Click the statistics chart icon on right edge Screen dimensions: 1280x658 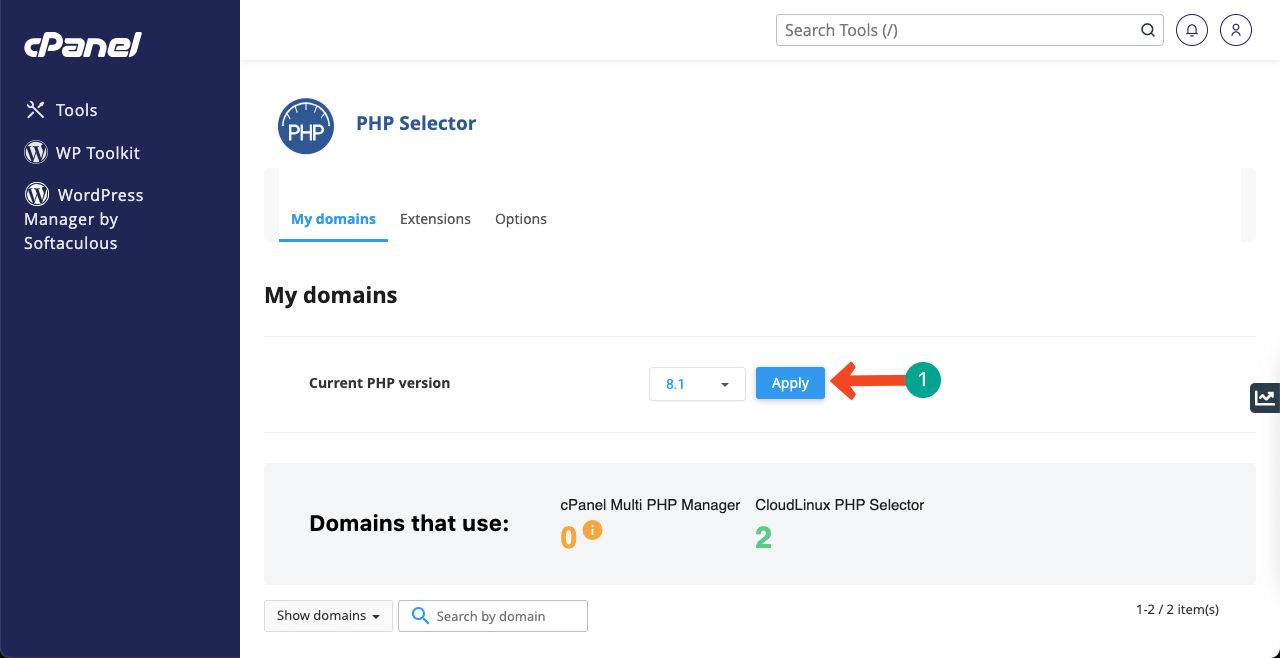click(x=1265, y=397)
